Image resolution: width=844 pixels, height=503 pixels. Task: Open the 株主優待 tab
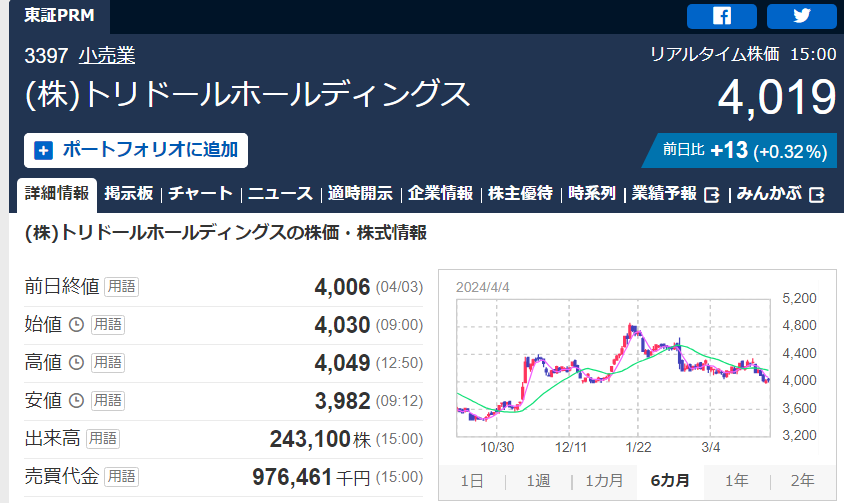click(x=520, y=193)
